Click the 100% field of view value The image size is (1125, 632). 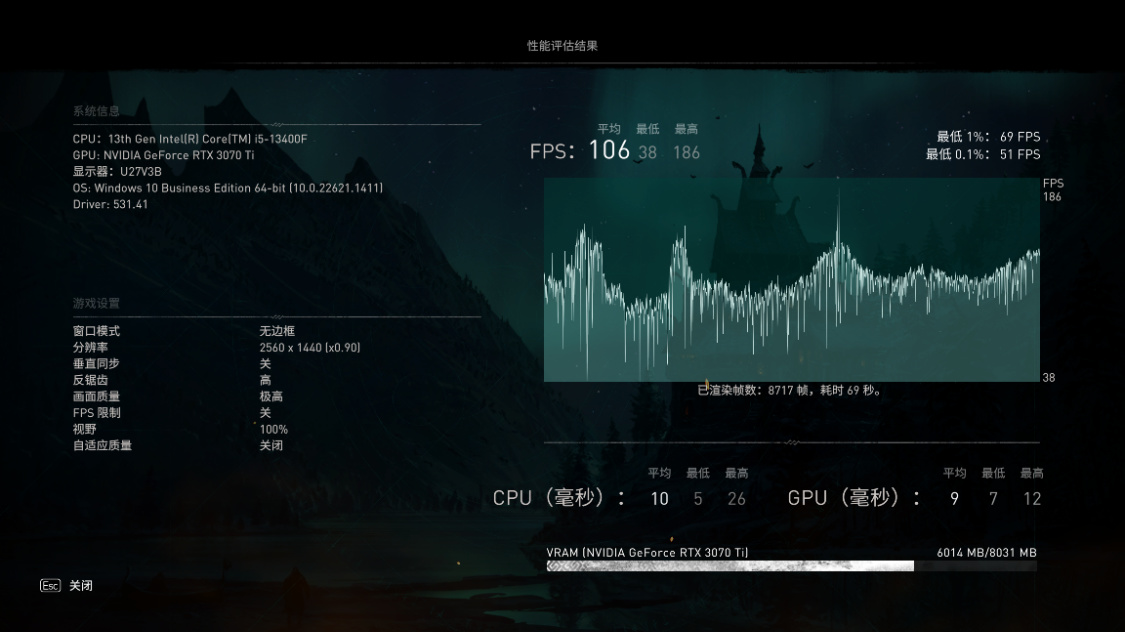(x=273, y=429)
